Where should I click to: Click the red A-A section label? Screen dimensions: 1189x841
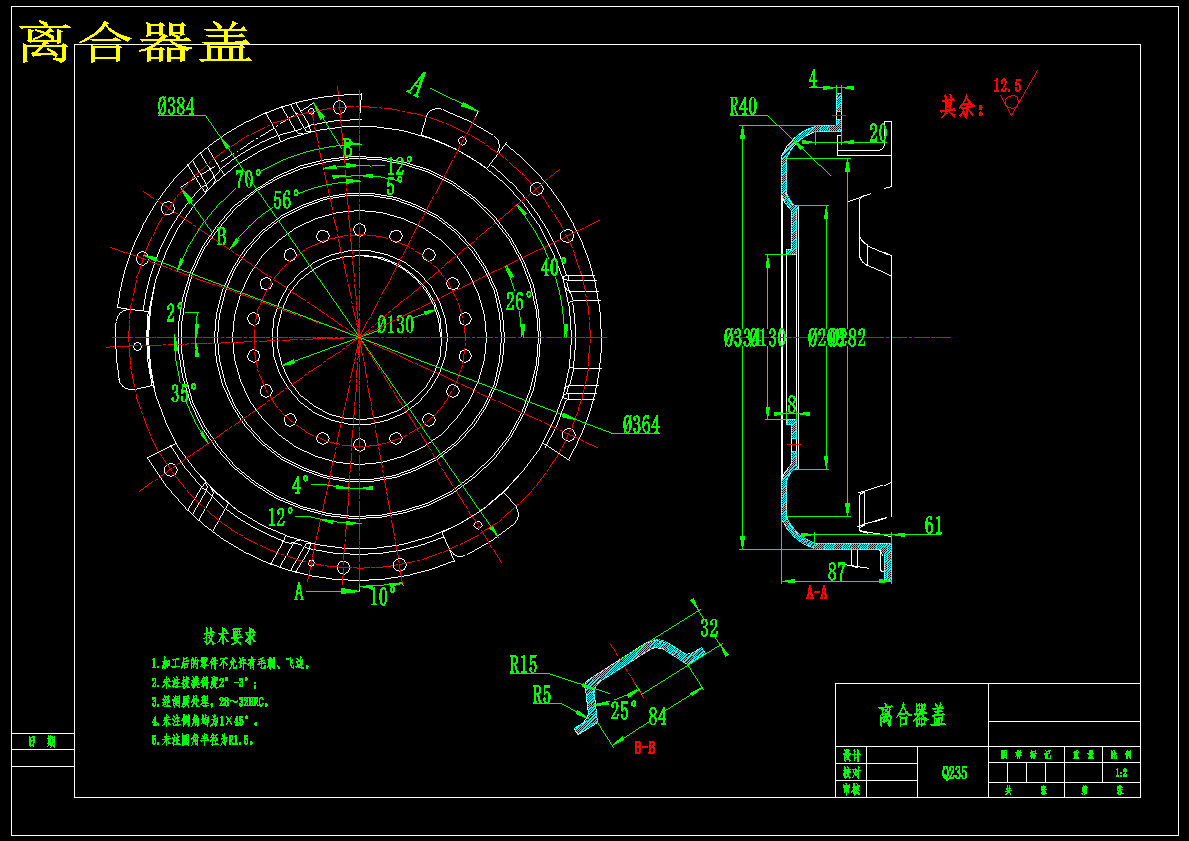tap(817, 593)
